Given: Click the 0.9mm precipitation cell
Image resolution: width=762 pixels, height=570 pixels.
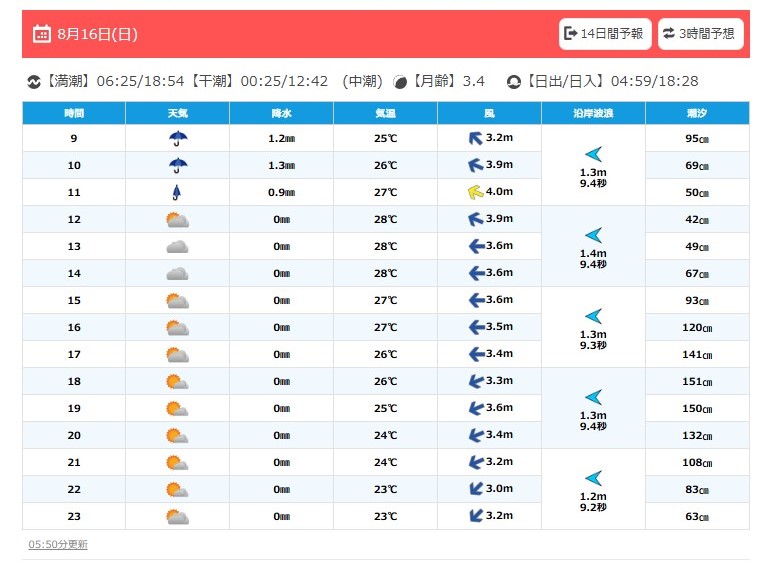Looking at the screenshot, I should (x=281, y=192).
